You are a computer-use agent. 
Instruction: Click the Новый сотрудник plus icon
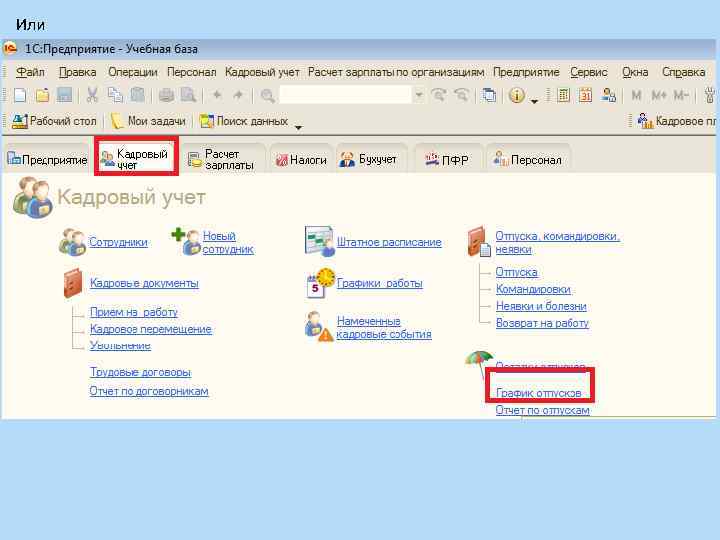(x=186, y=242)
